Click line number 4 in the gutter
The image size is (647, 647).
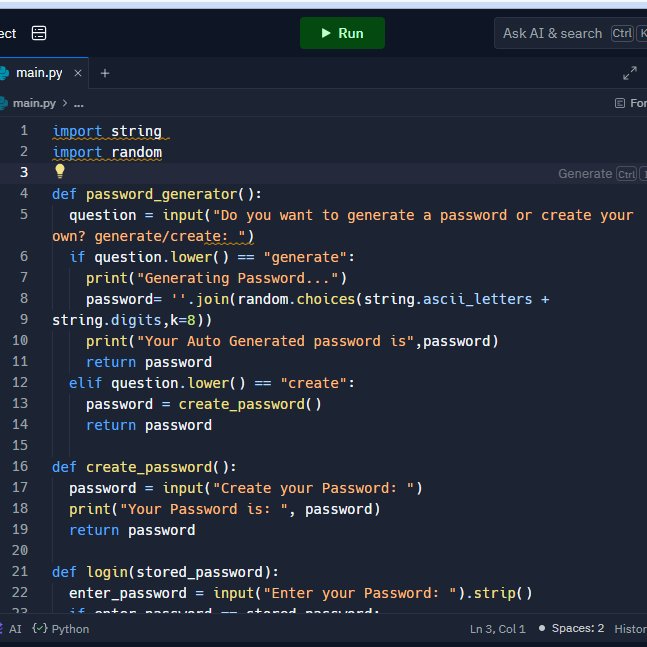24,193
